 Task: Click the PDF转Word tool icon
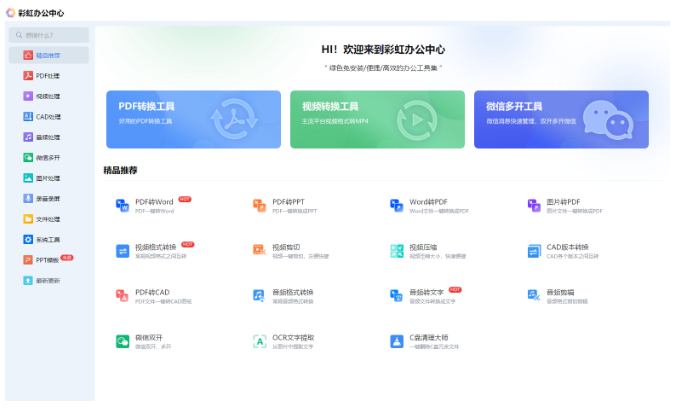point(123,205)
